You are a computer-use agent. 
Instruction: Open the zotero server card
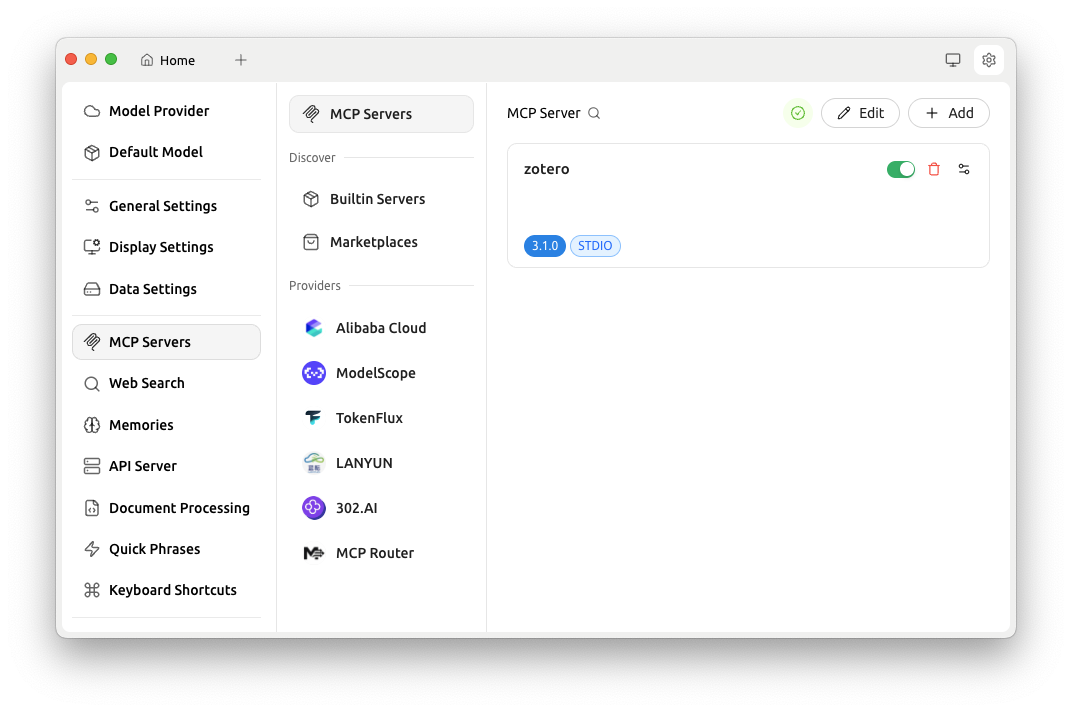click(700, 205)
